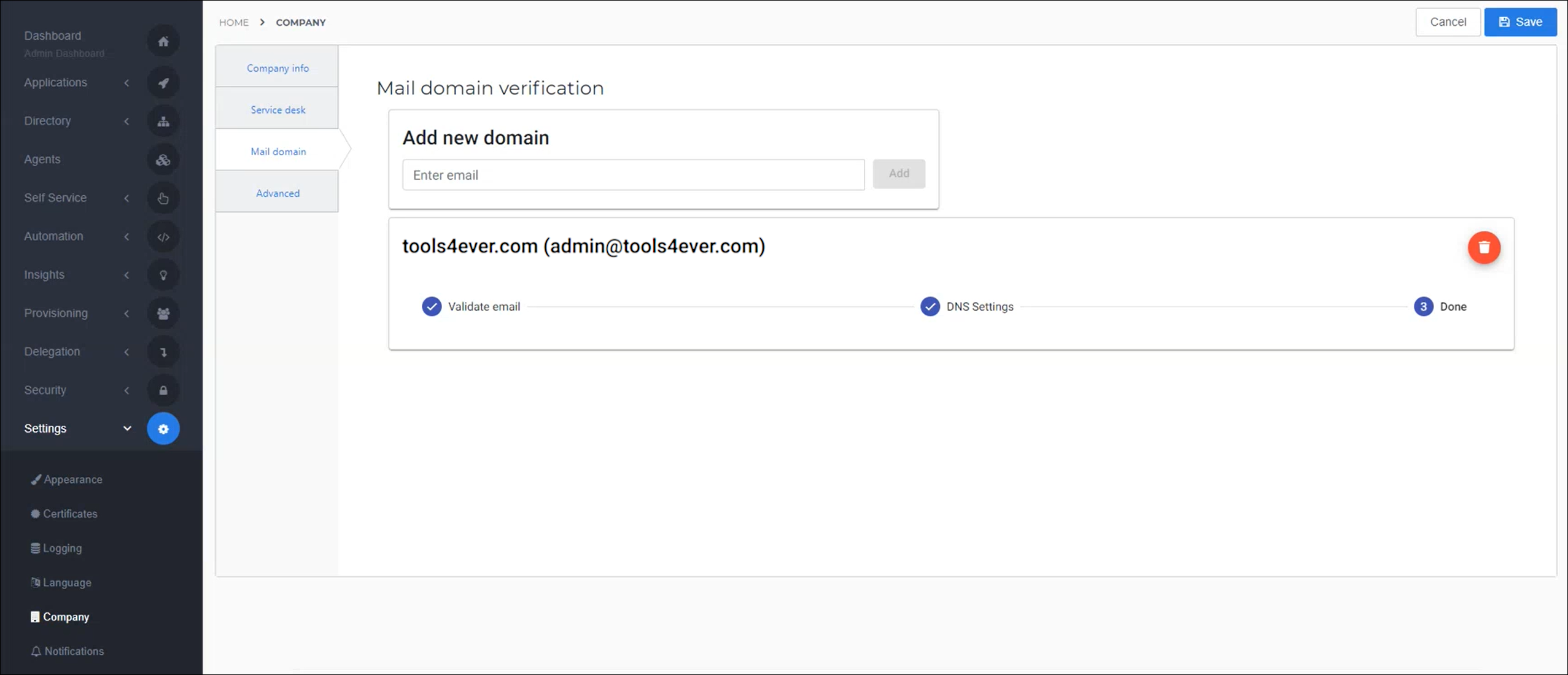This screenshot has width=1568, height=675.
Task: Click the Security lock icon
Action: [x=163, y=390]
